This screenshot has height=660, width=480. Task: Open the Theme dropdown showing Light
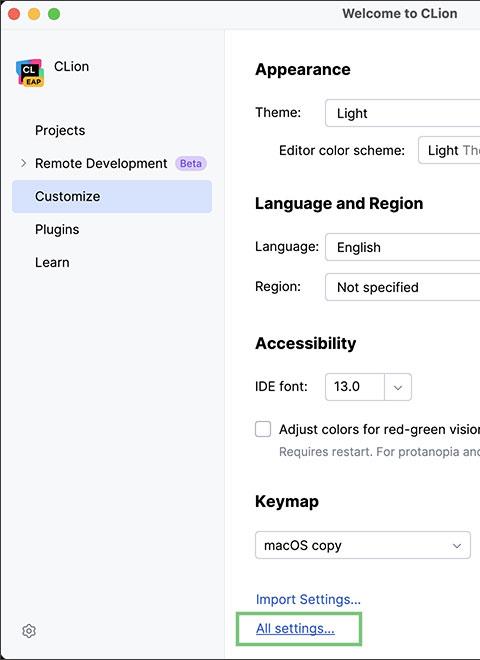(x=403, y=113)
